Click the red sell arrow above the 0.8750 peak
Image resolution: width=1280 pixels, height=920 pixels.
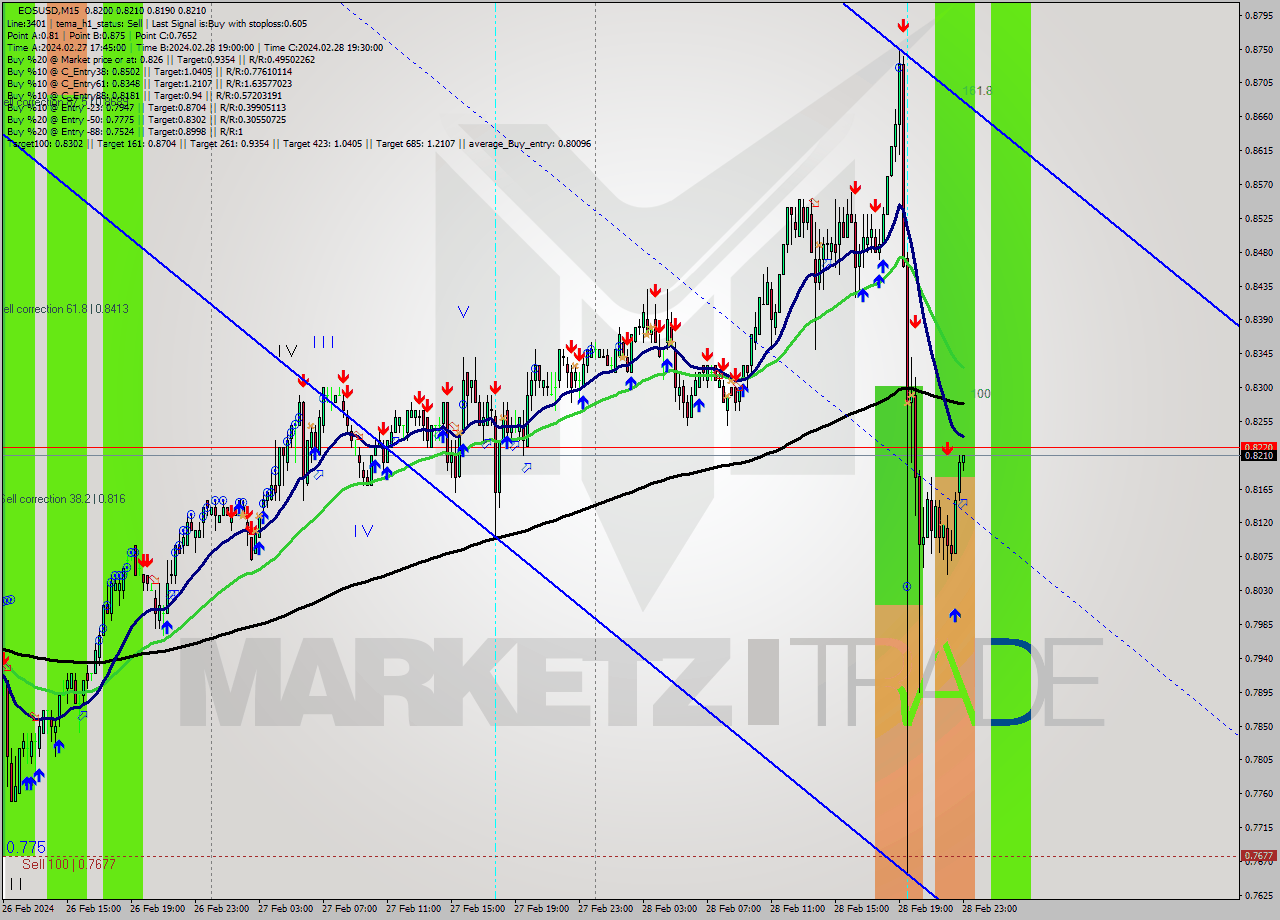(x=903, y=26)
